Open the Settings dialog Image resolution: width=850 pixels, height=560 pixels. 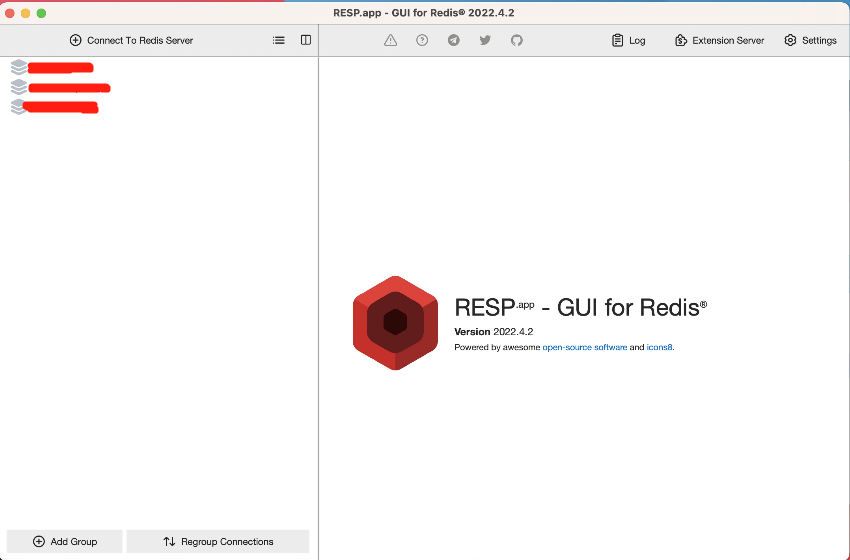[810, 40]
